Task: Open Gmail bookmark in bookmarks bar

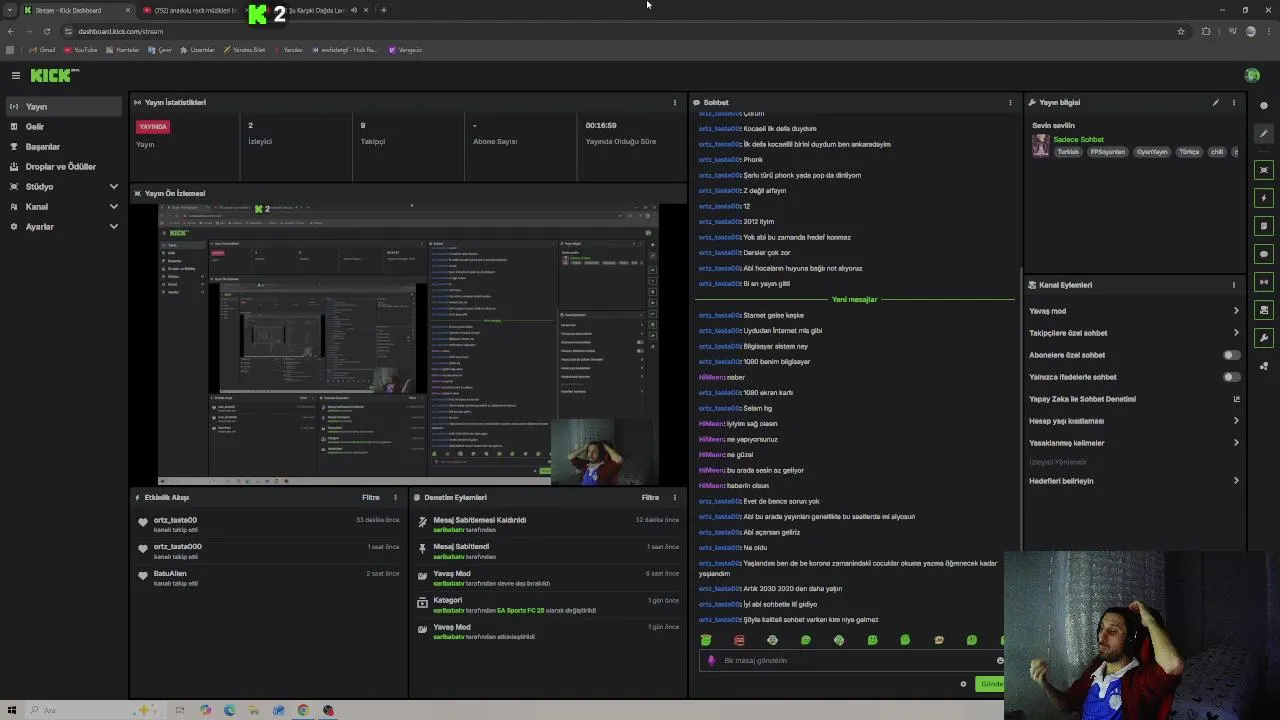Action: [42, 50]
